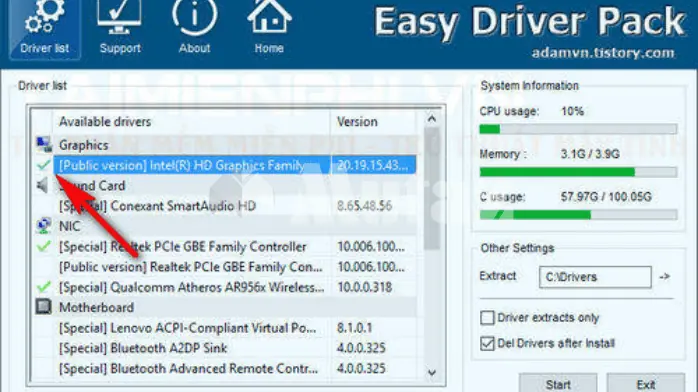Image resolution: width=698 pixels, height=392 pixels.
Task: Open the adamvn.tistory.com link
Action: [x=603, y=53]
